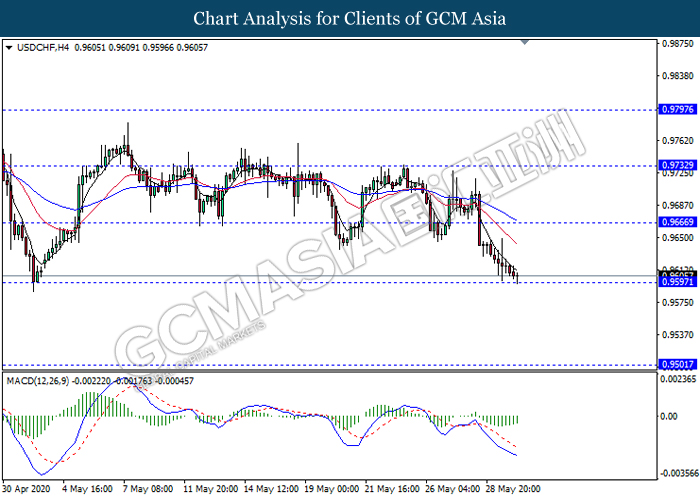Select the 7 May 08:00 time marker
This screenshot has height=500, width=700.
(x=148, y=489)
